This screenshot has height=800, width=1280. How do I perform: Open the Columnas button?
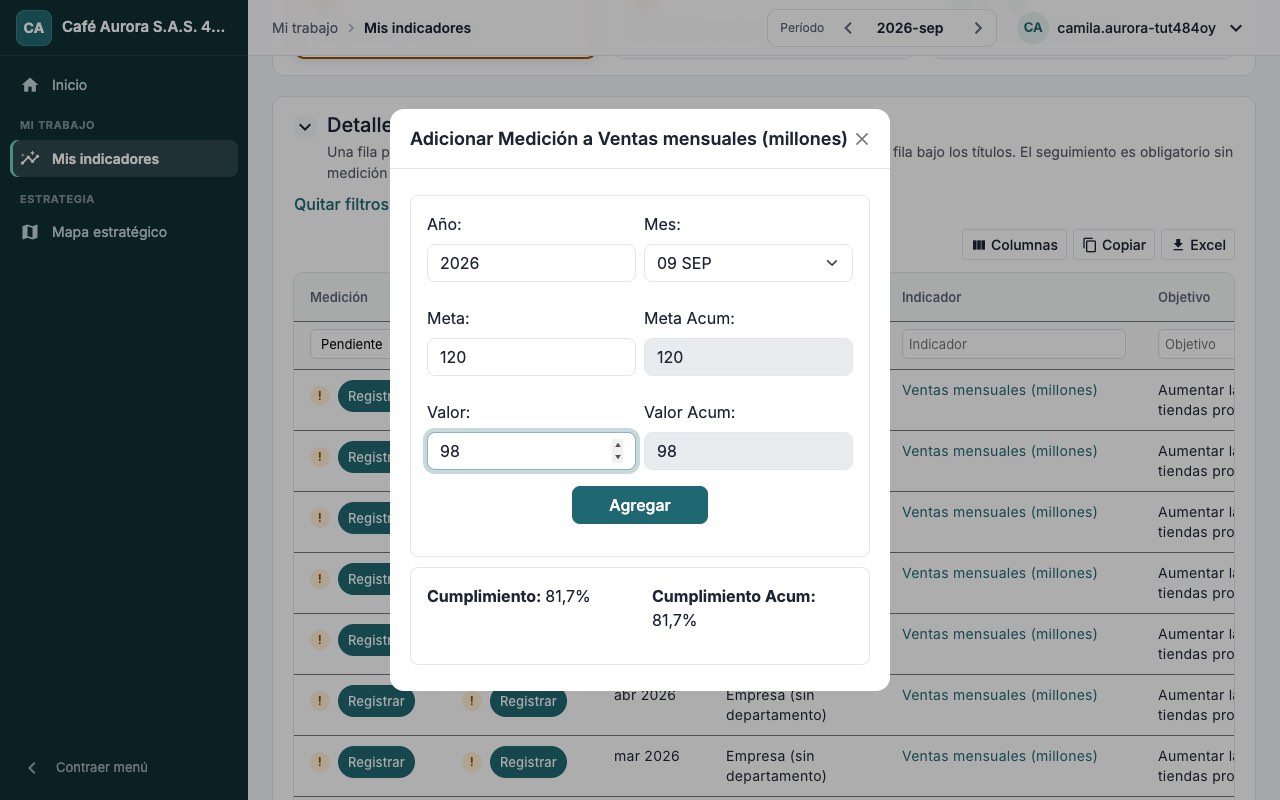click(x=1015, y=245)
